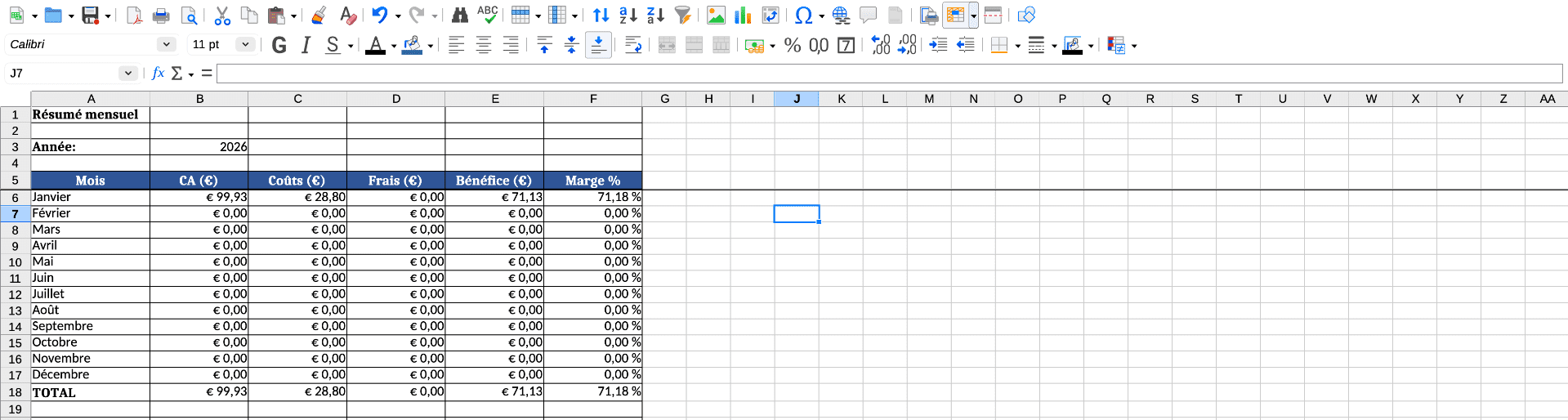Click the Export as PDF icon

(x=134, y=15)
